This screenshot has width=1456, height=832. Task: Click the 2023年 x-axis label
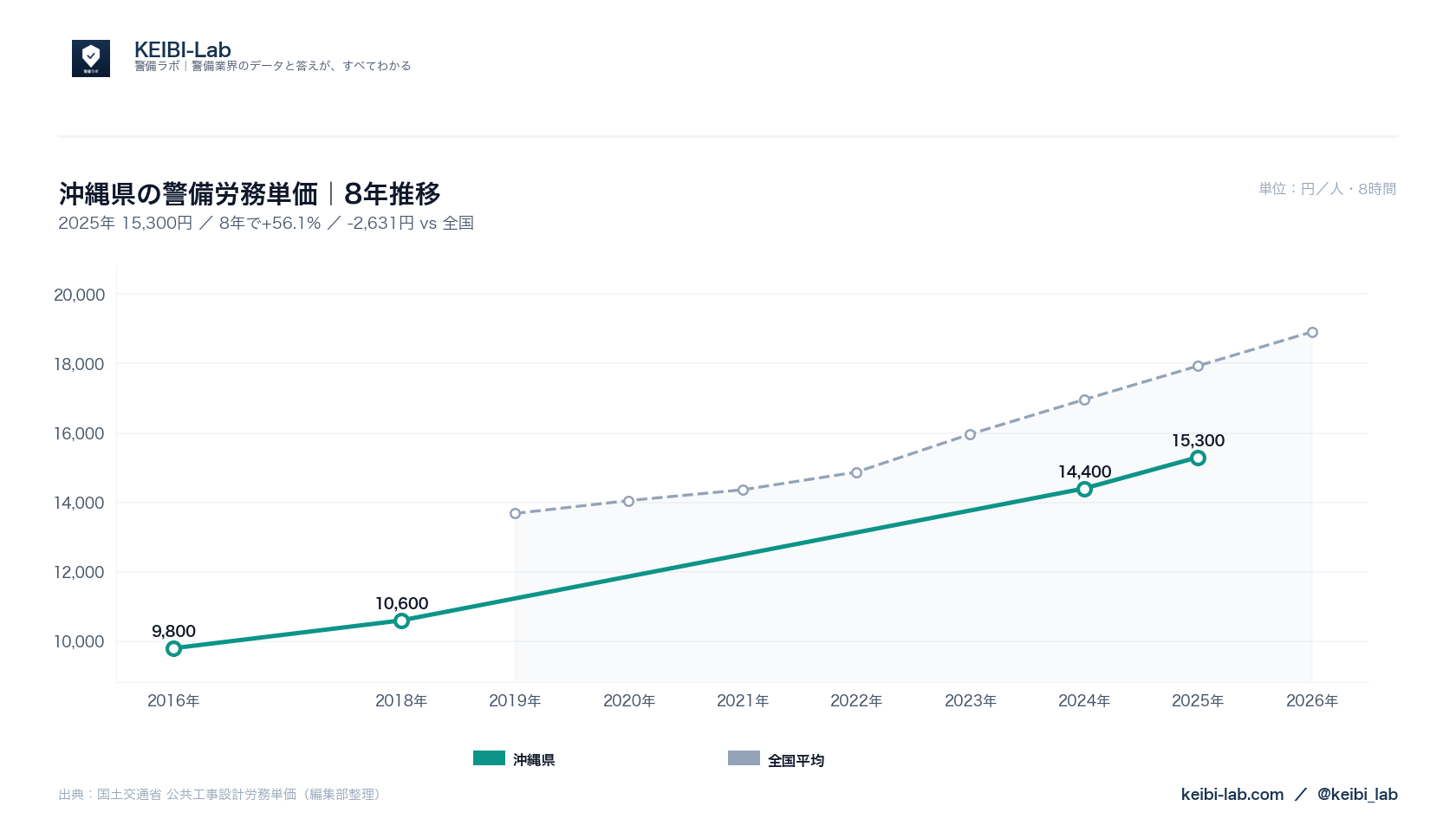[x=971, y=700]
